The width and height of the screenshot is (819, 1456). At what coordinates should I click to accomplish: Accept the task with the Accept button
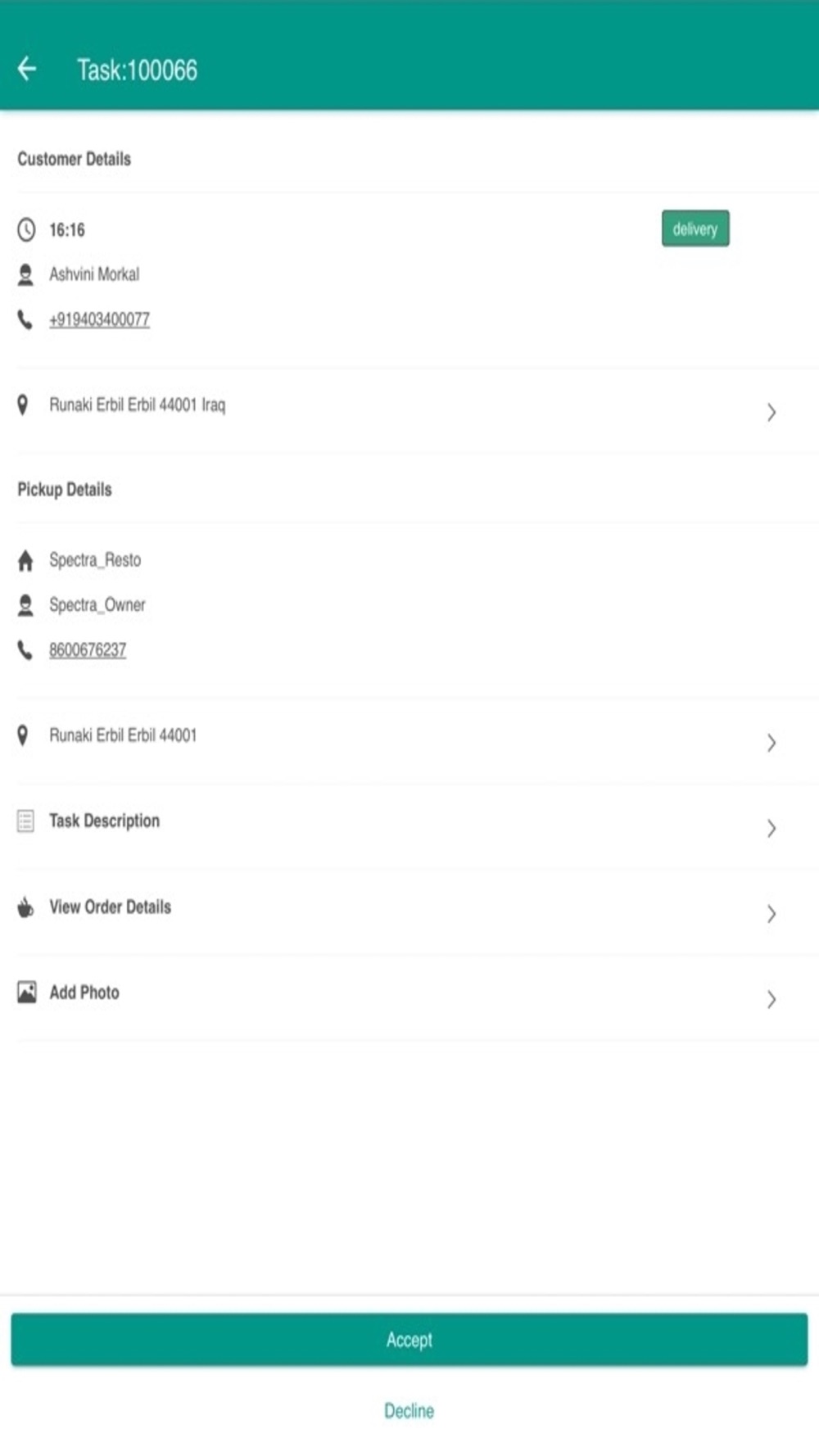(409, 1340)
